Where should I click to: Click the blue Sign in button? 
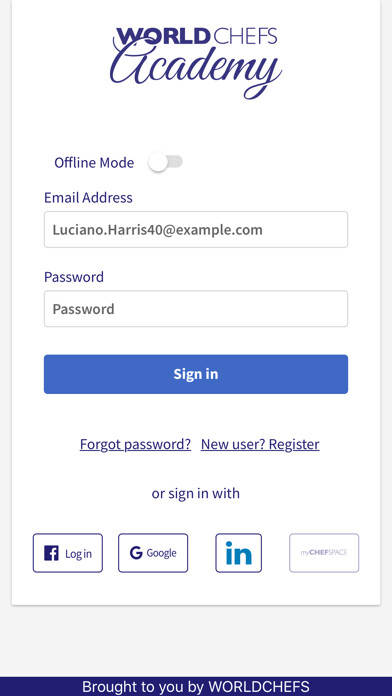click(x=196, y=374)
